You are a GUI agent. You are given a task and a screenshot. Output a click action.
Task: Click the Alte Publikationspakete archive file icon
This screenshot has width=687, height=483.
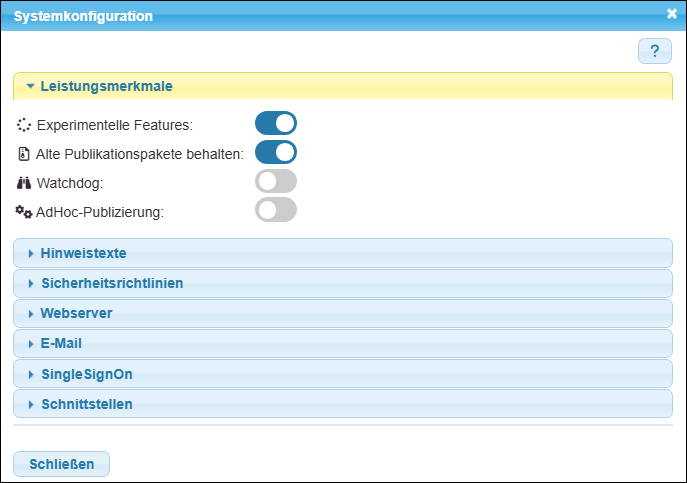24,154
